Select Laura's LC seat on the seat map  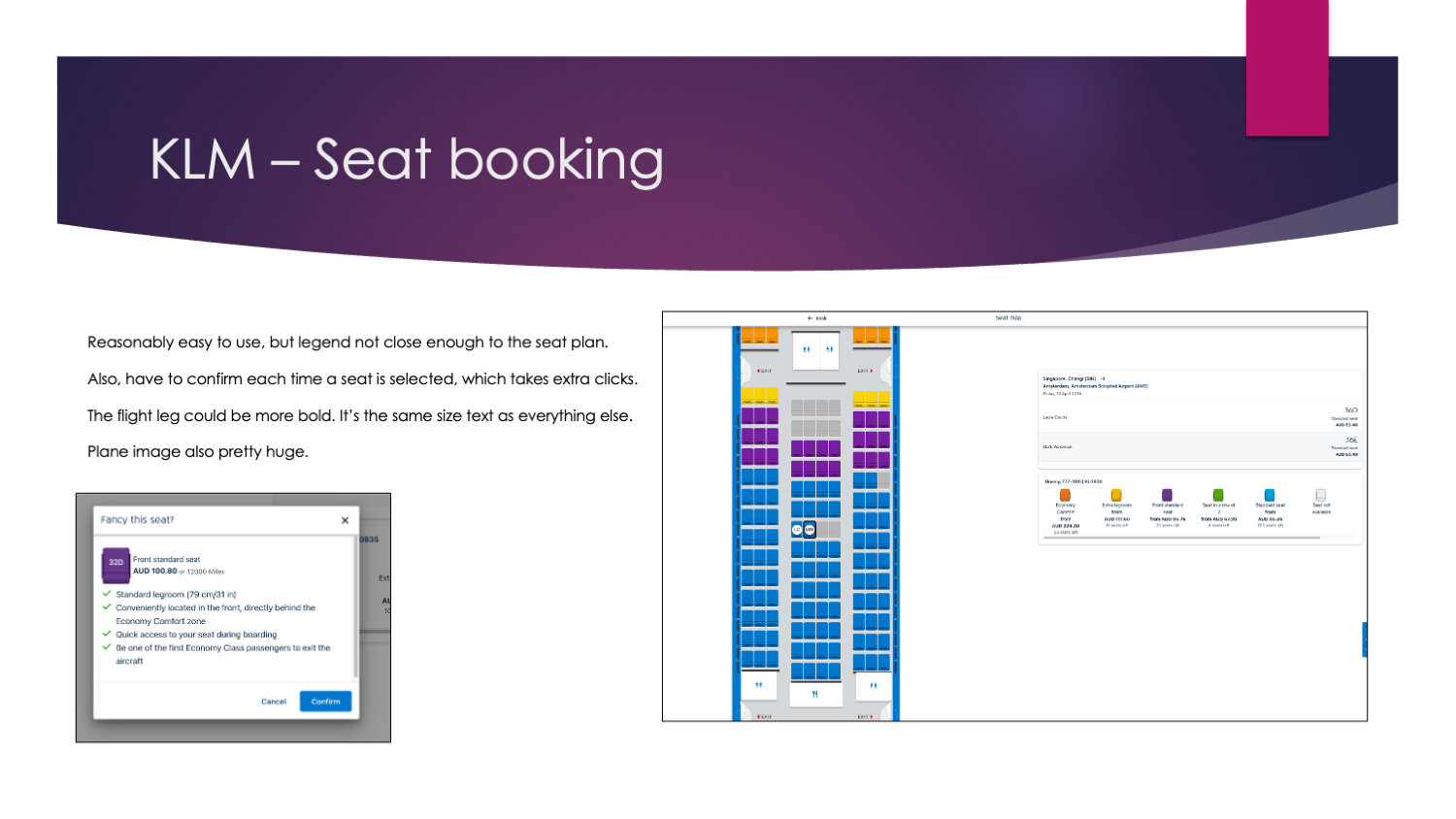pos(797,529)
